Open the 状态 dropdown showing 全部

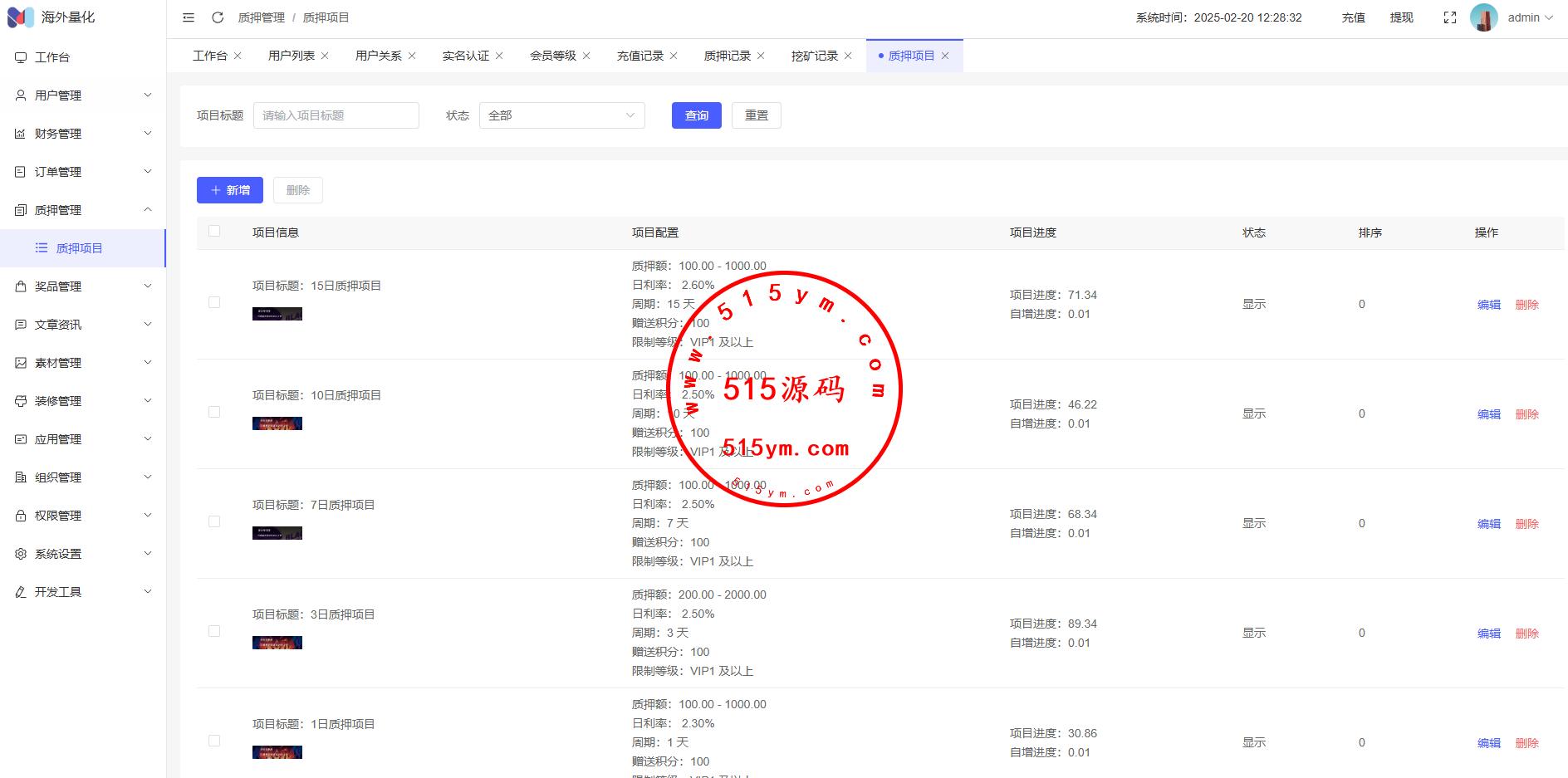click(561, 115)
